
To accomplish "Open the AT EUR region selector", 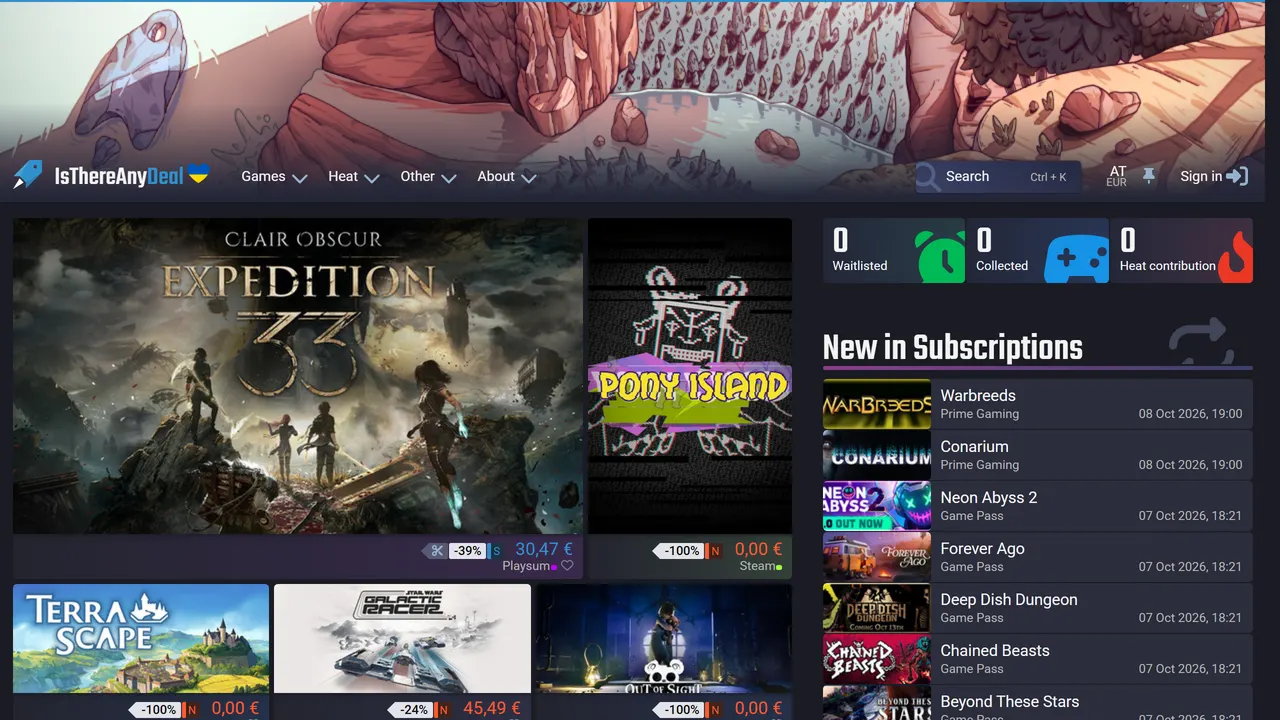I will tap(1117, 177).
